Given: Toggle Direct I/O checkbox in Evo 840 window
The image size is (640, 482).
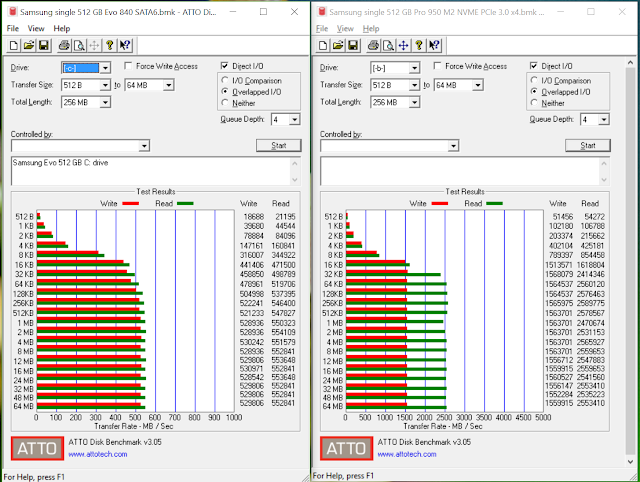Looking at the screenshot, I should pos(224,66).
